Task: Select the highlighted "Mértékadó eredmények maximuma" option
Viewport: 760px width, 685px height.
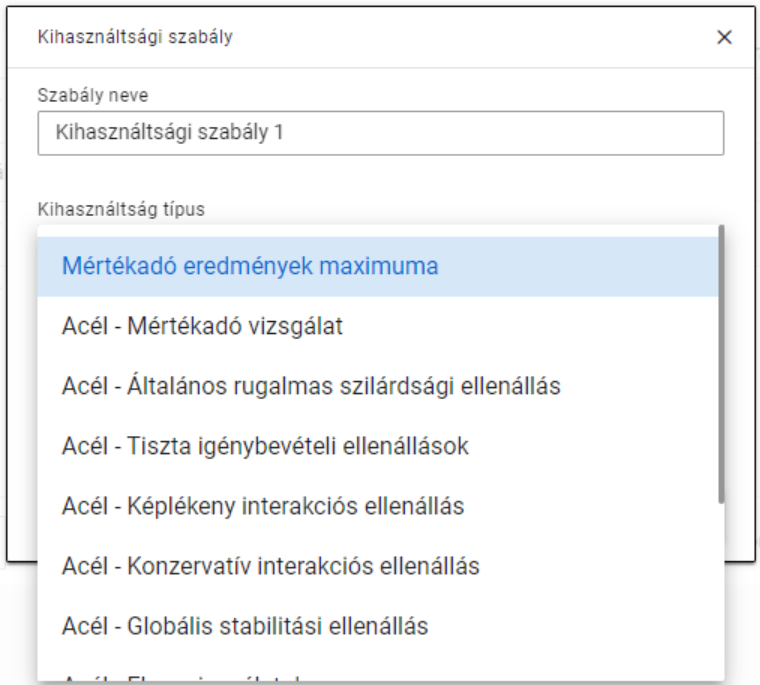Action: [250, 267]
